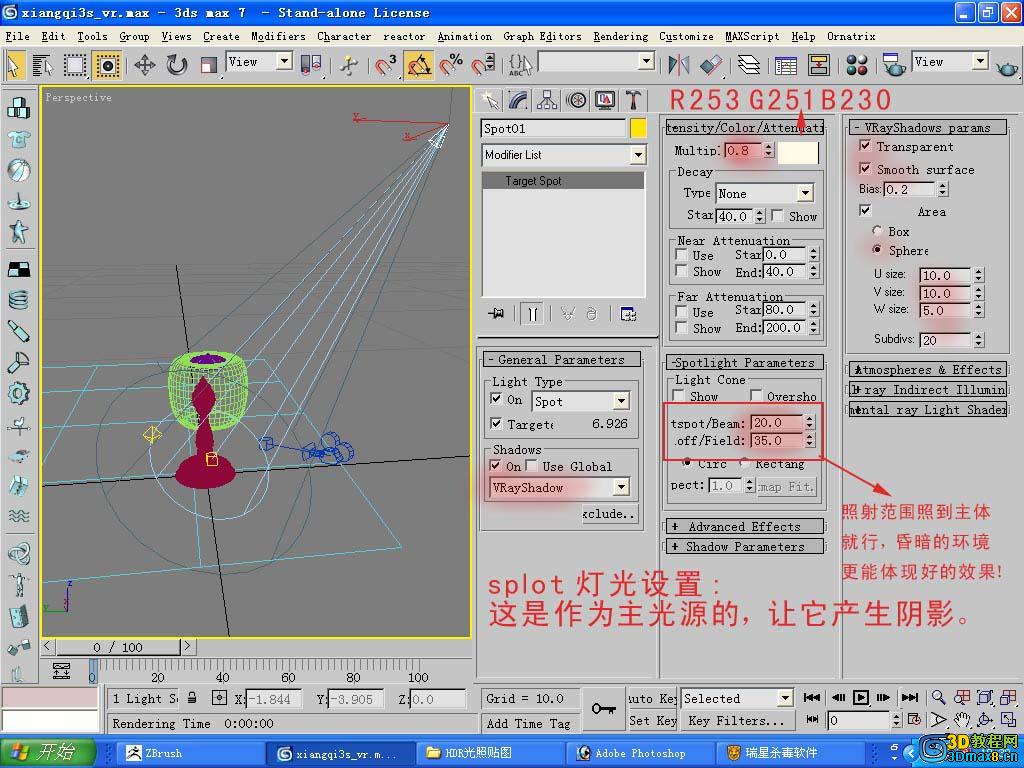Open Render Scene teapot dialog icon
The width and height of the screenshot is (1024, 768).
click(x=893, y=65)
